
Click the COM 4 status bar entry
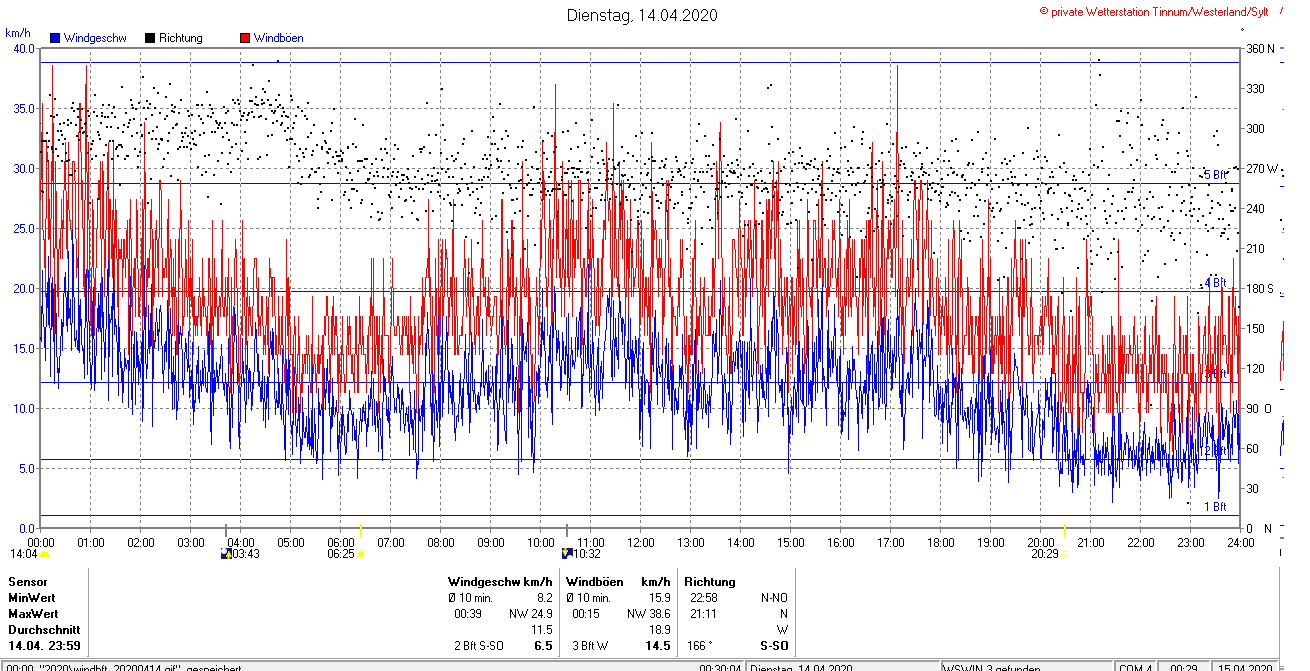pos(1134,668)
